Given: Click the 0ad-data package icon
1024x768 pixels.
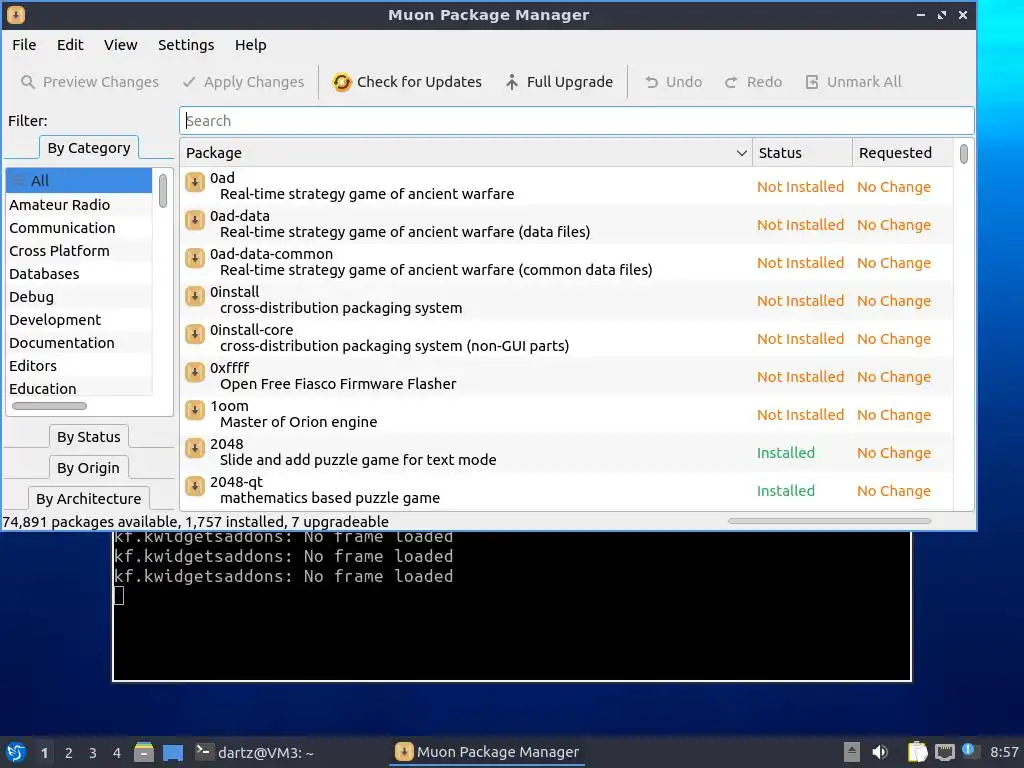Looking at the screenshot, I should click(x=195, y=220).
